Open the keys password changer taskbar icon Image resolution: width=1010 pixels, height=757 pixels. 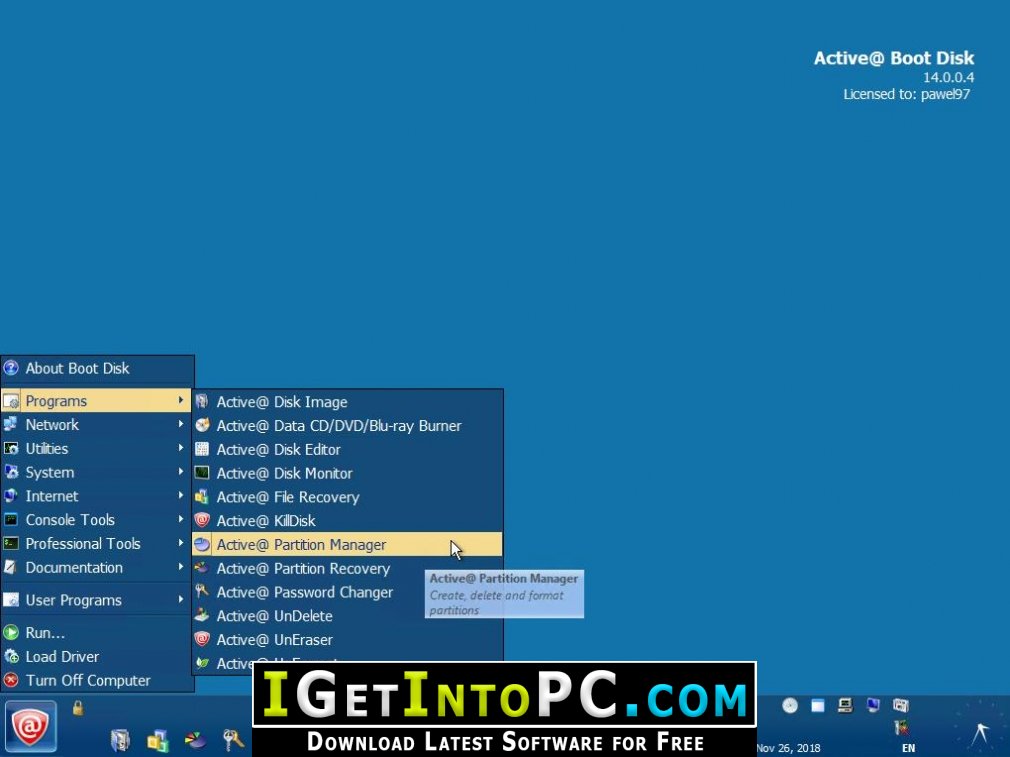click(233, 740)
